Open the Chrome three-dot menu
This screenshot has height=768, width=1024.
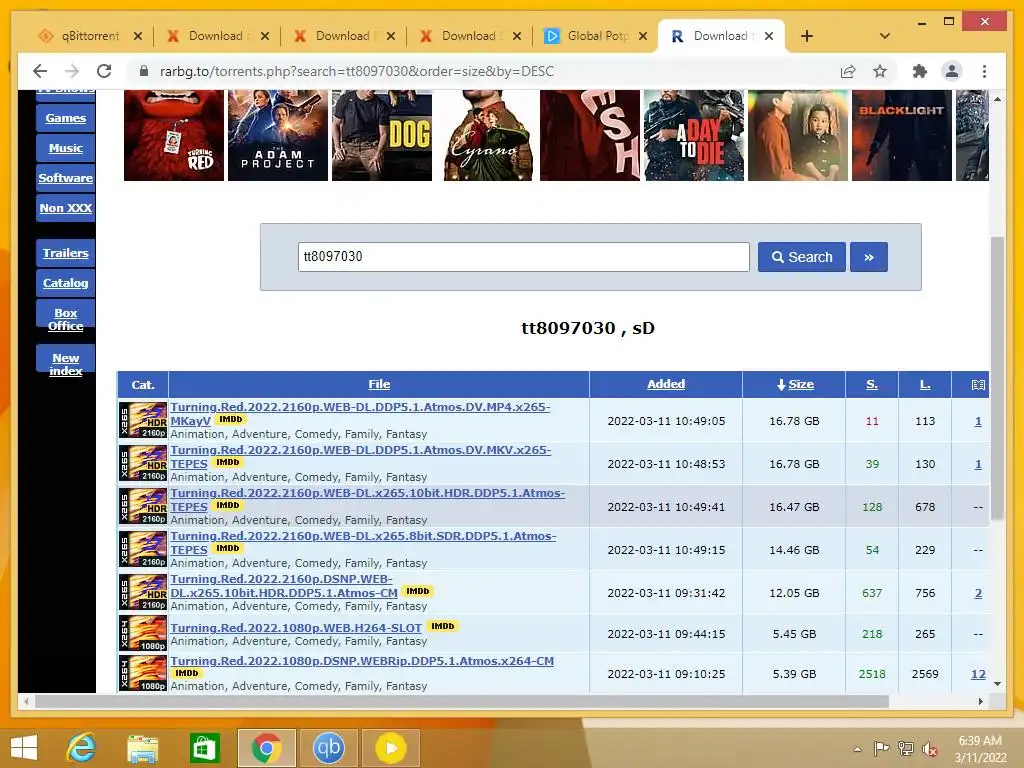(x=984, y=71)
